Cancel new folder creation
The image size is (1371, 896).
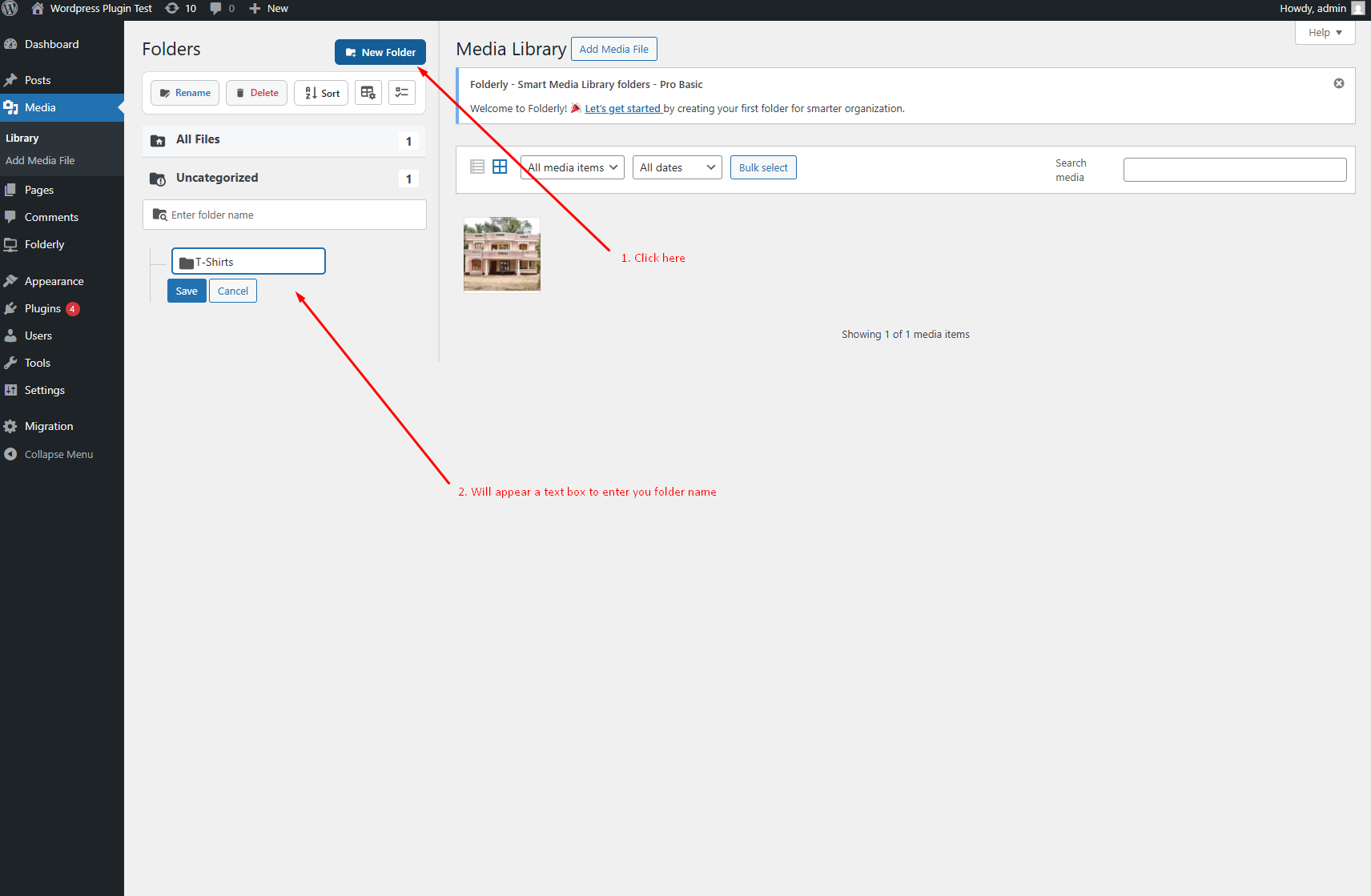coord(233,291)
